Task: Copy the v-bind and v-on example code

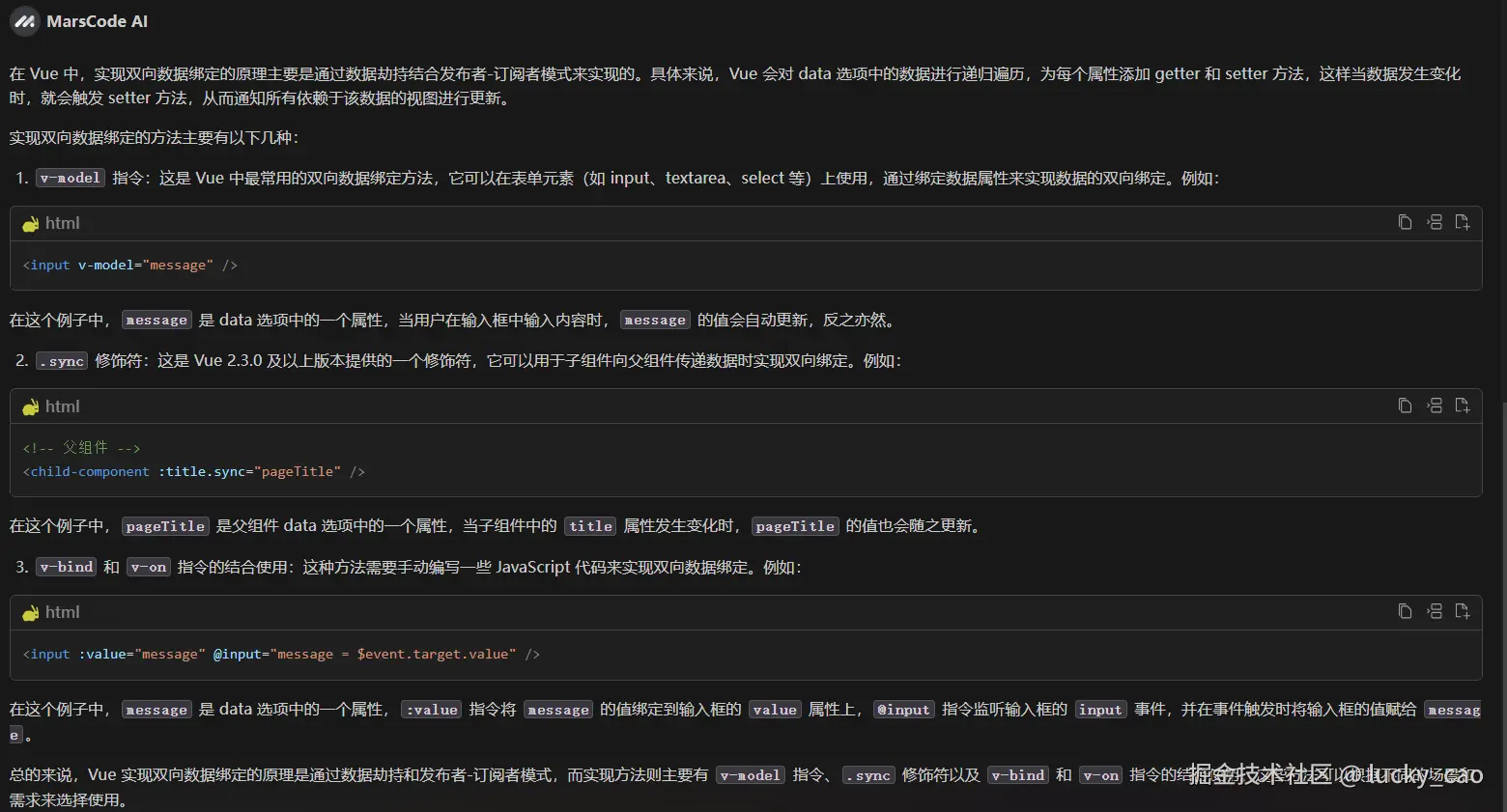Action: point(1405,611)
